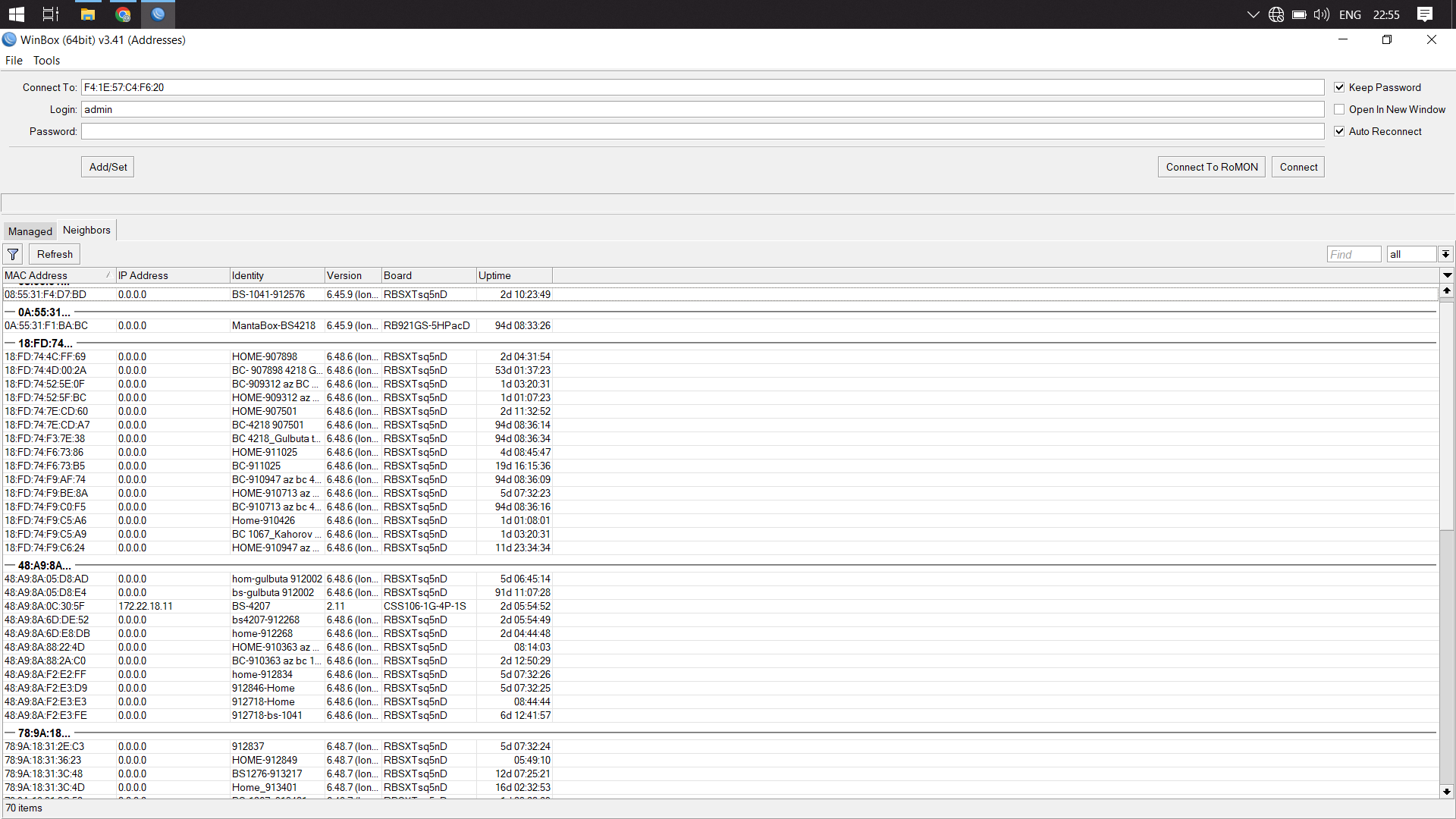
Task: Select identity BS1276-913217
Action: [x=267, y=773]
